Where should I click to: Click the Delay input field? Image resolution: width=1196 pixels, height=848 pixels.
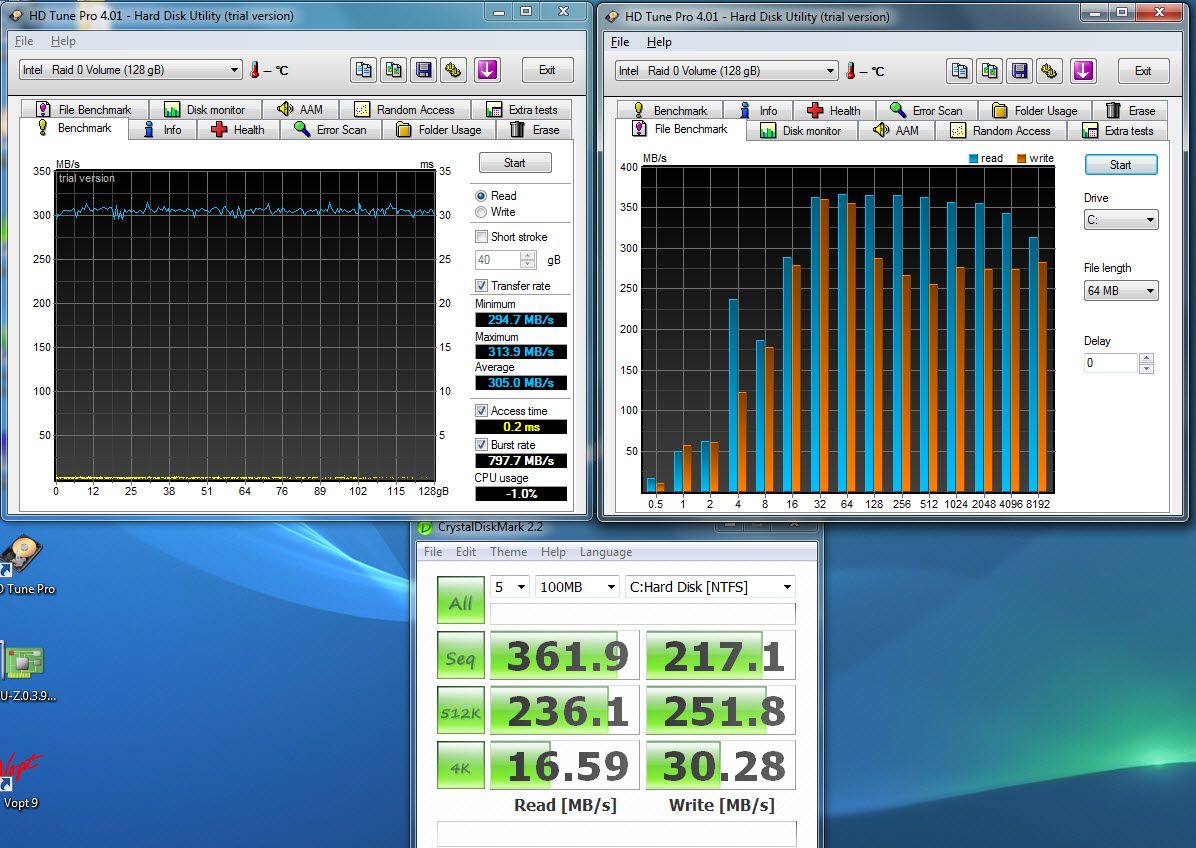(1111, 363)
